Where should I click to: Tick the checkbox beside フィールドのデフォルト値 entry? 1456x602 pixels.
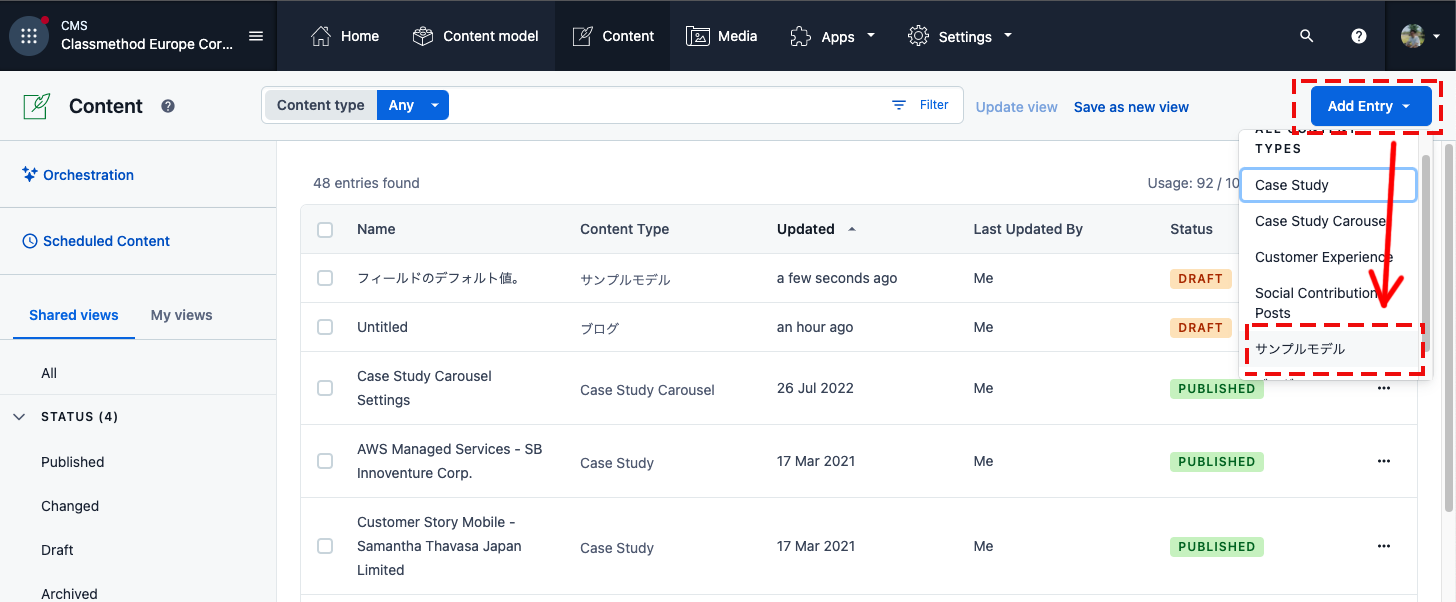point(325,278)
